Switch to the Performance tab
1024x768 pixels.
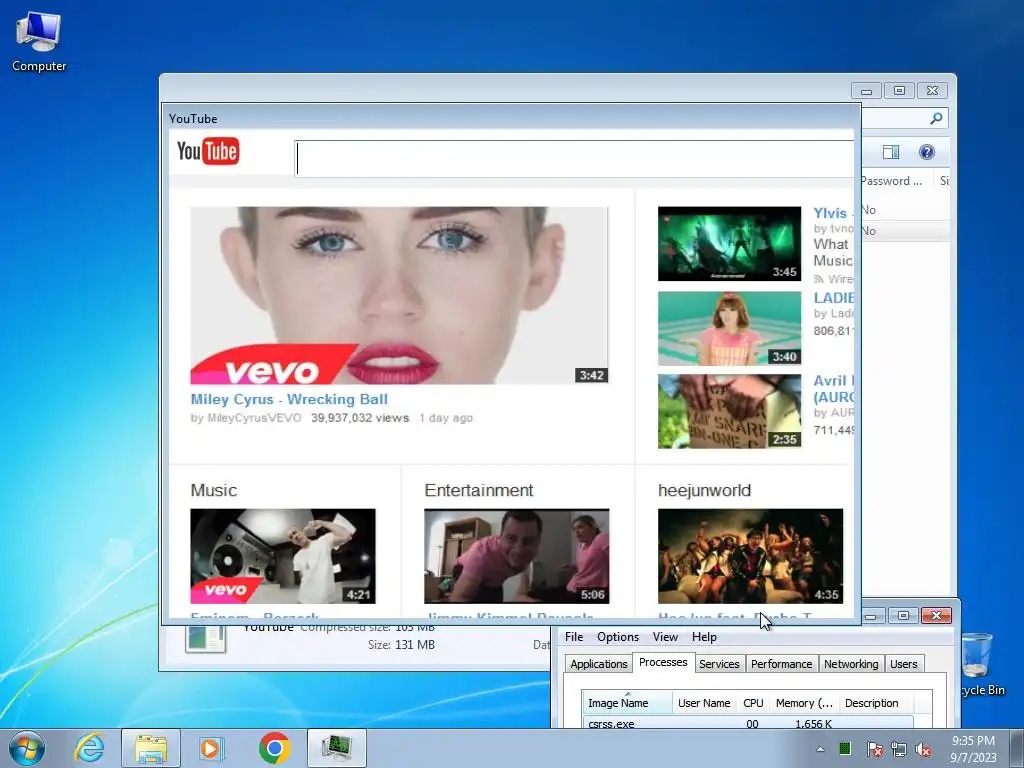click(782, 664)
